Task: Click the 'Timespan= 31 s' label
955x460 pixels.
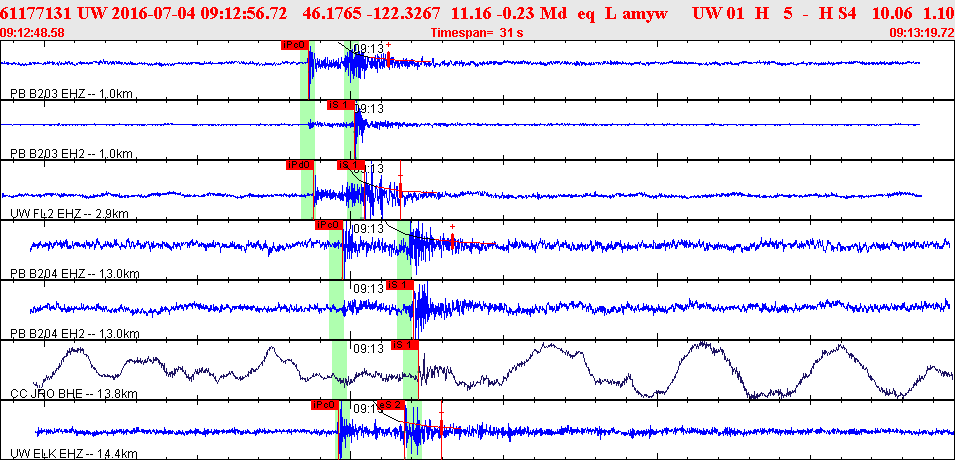Action: (477, 32)
